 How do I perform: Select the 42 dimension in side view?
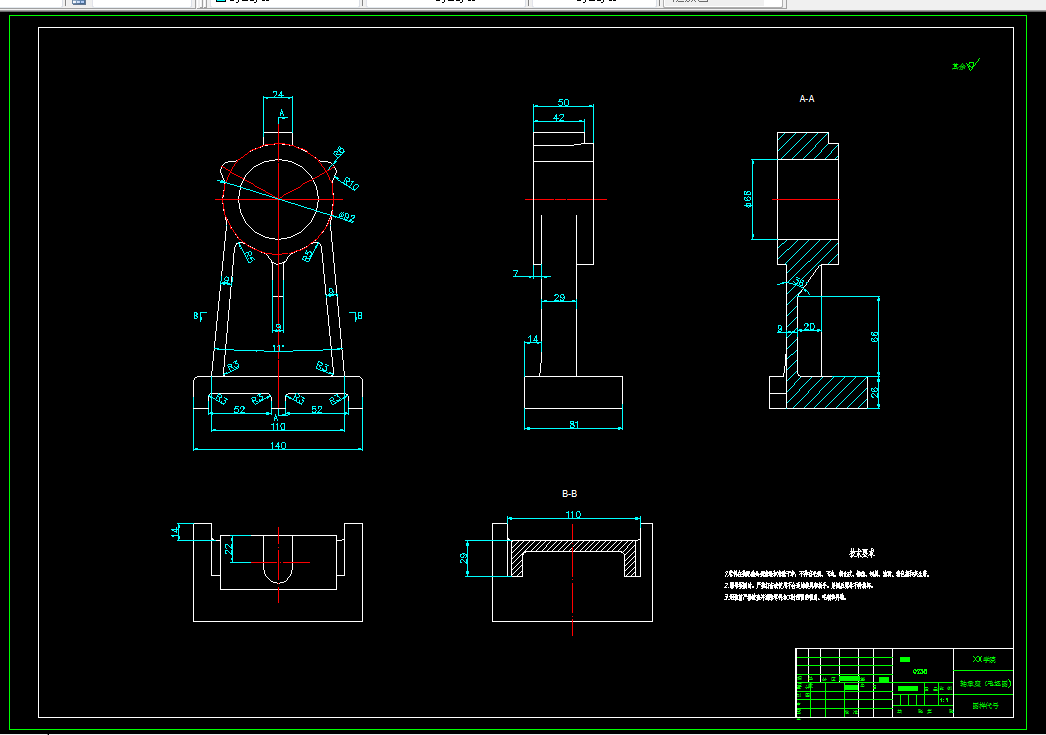coord(559,117)
